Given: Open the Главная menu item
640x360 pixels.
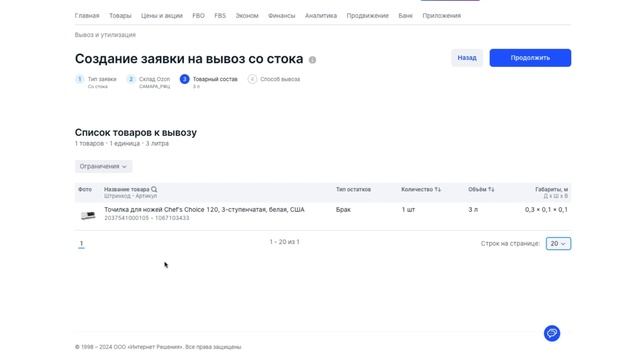Looking at the screenshot, I should click(87, 16).
